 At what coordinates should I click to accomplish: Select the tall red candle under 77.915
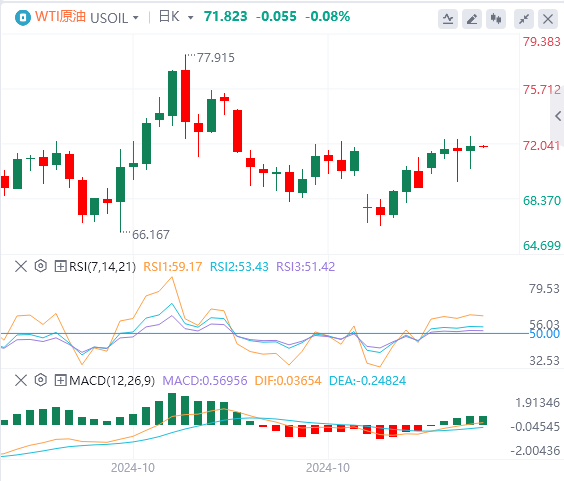click(186, 96)
